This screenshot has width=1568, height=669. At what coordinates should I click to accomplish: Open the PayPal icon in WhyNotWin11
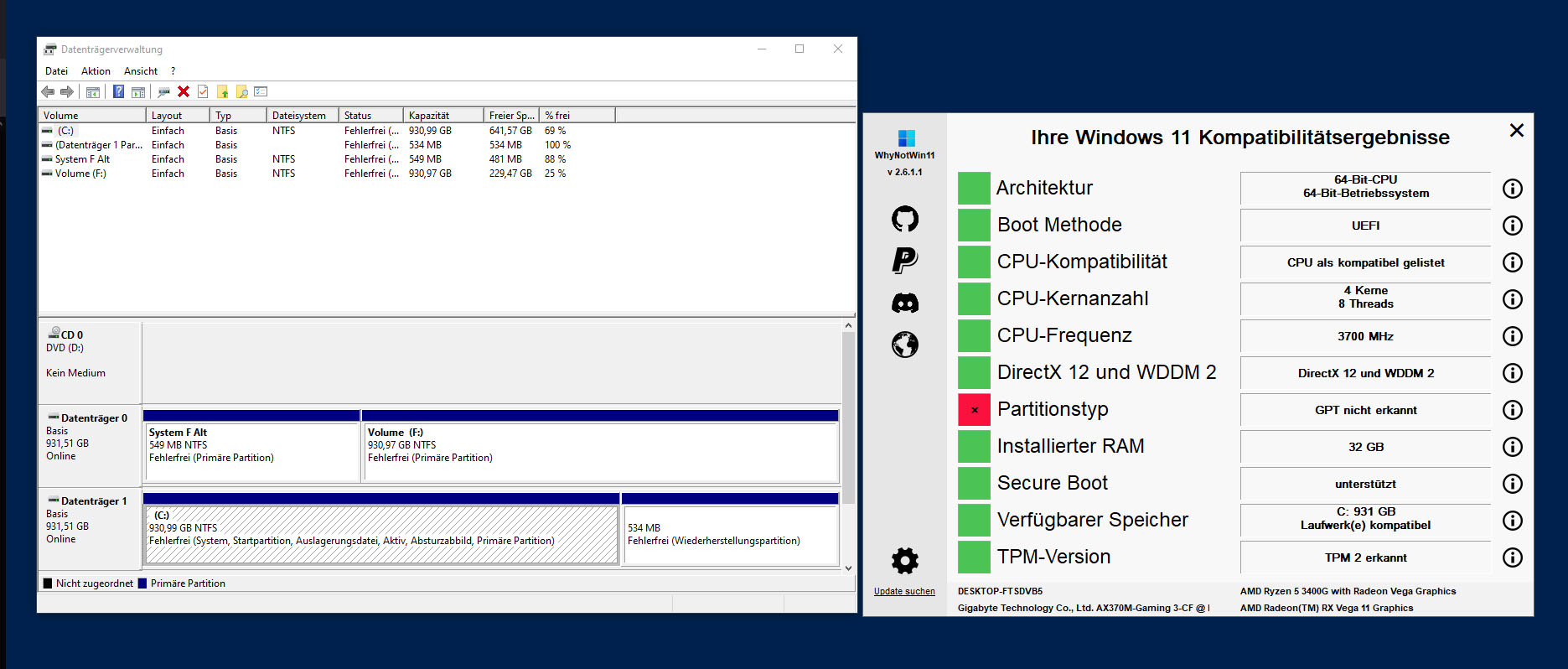point(905,260)
